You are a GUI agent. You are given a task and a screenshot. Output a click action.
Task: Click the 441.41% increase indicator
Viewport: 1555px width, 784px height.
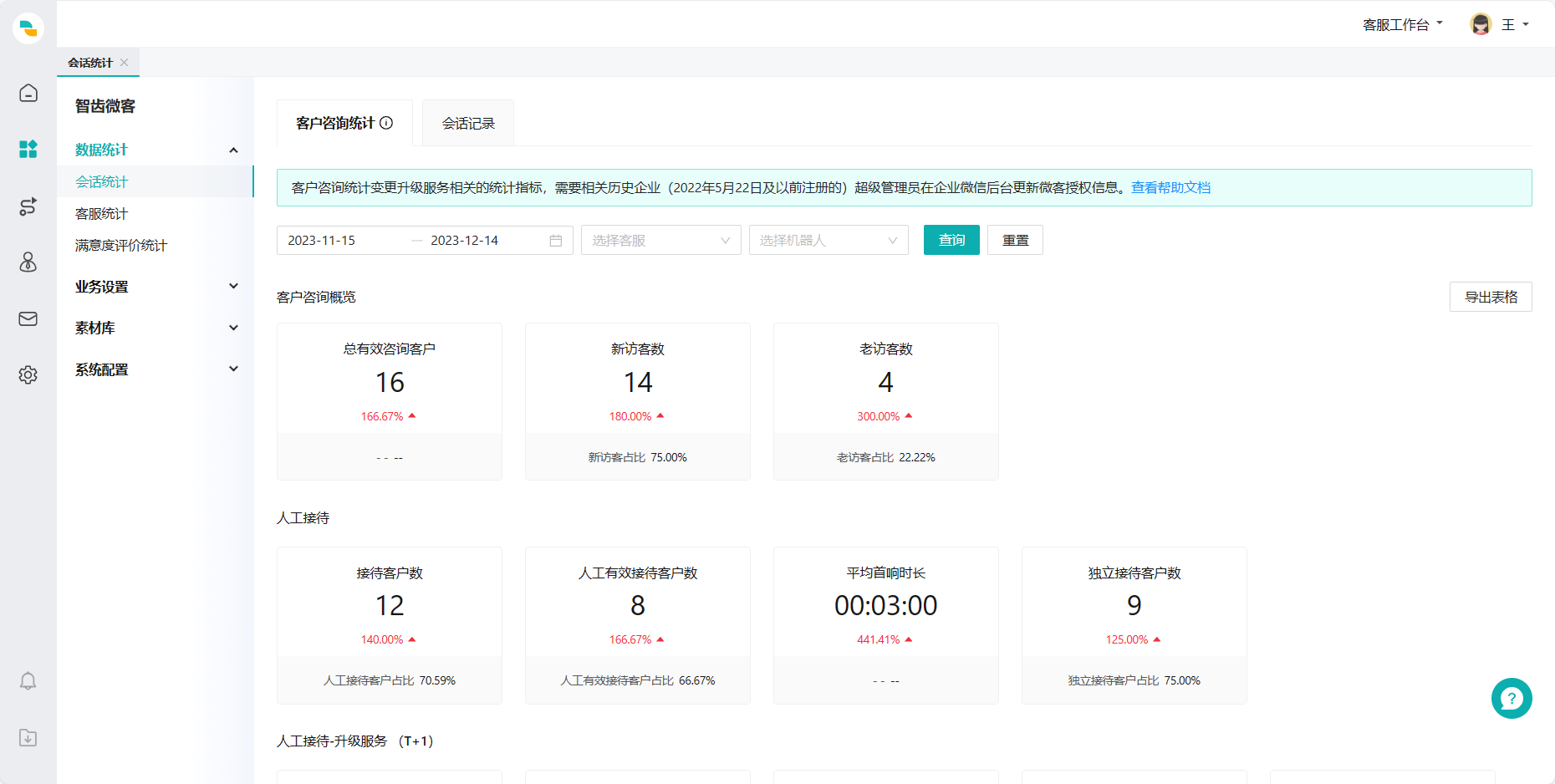coord(885,639)
